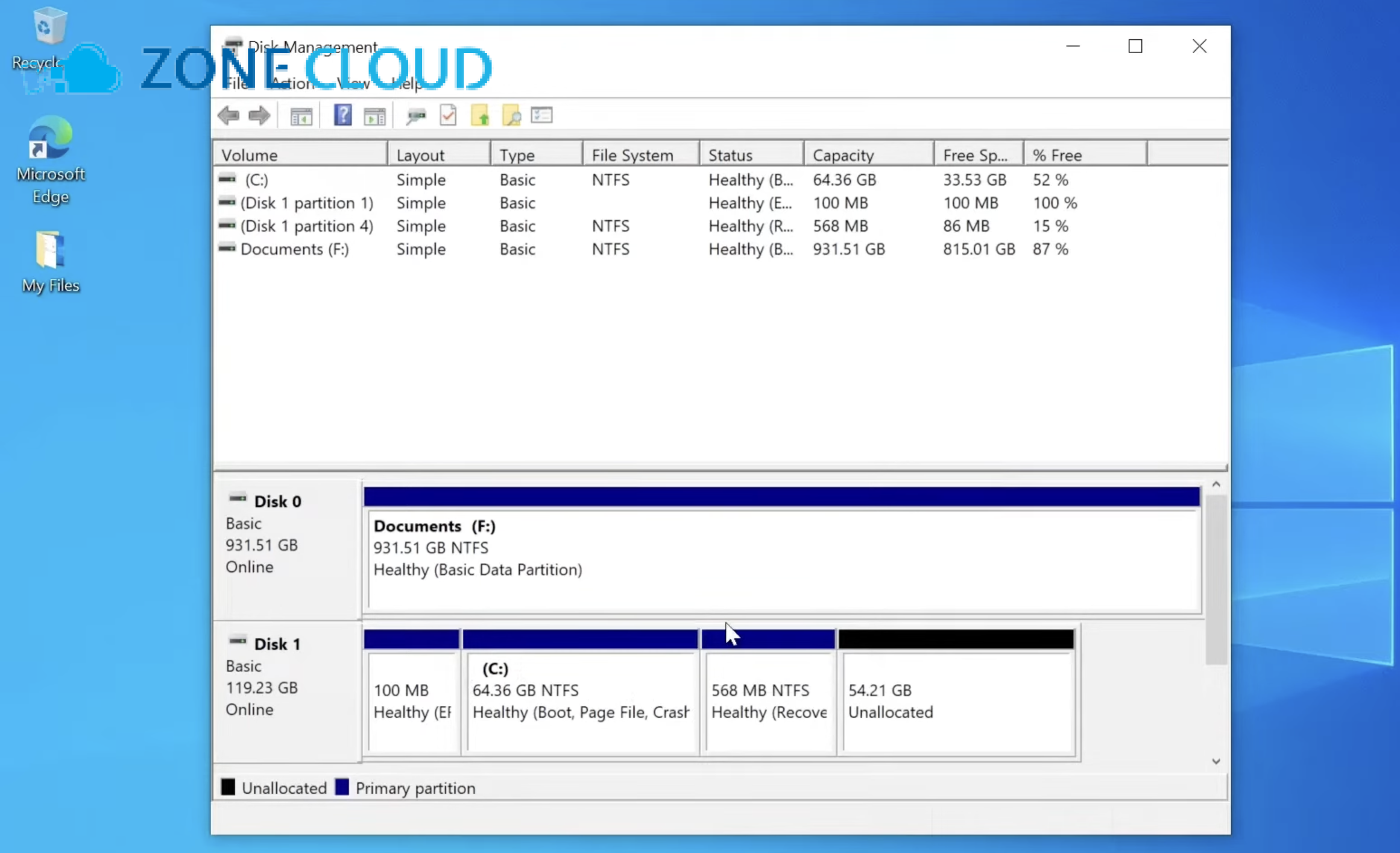Click the black Unallocated legend swatch
This screenshot has height=853, width=1400.
click(x=228, y=787)
